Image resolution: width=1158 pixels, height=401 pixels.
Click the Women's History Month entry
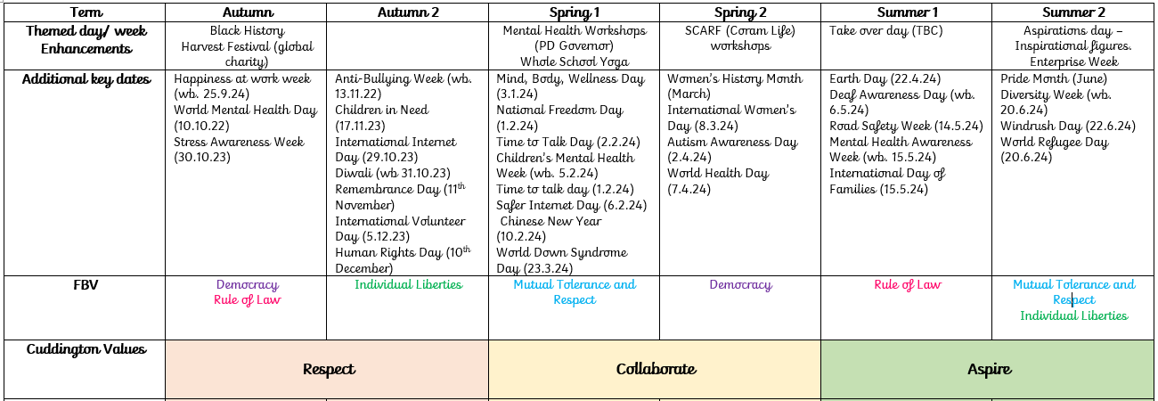point(735,79)
